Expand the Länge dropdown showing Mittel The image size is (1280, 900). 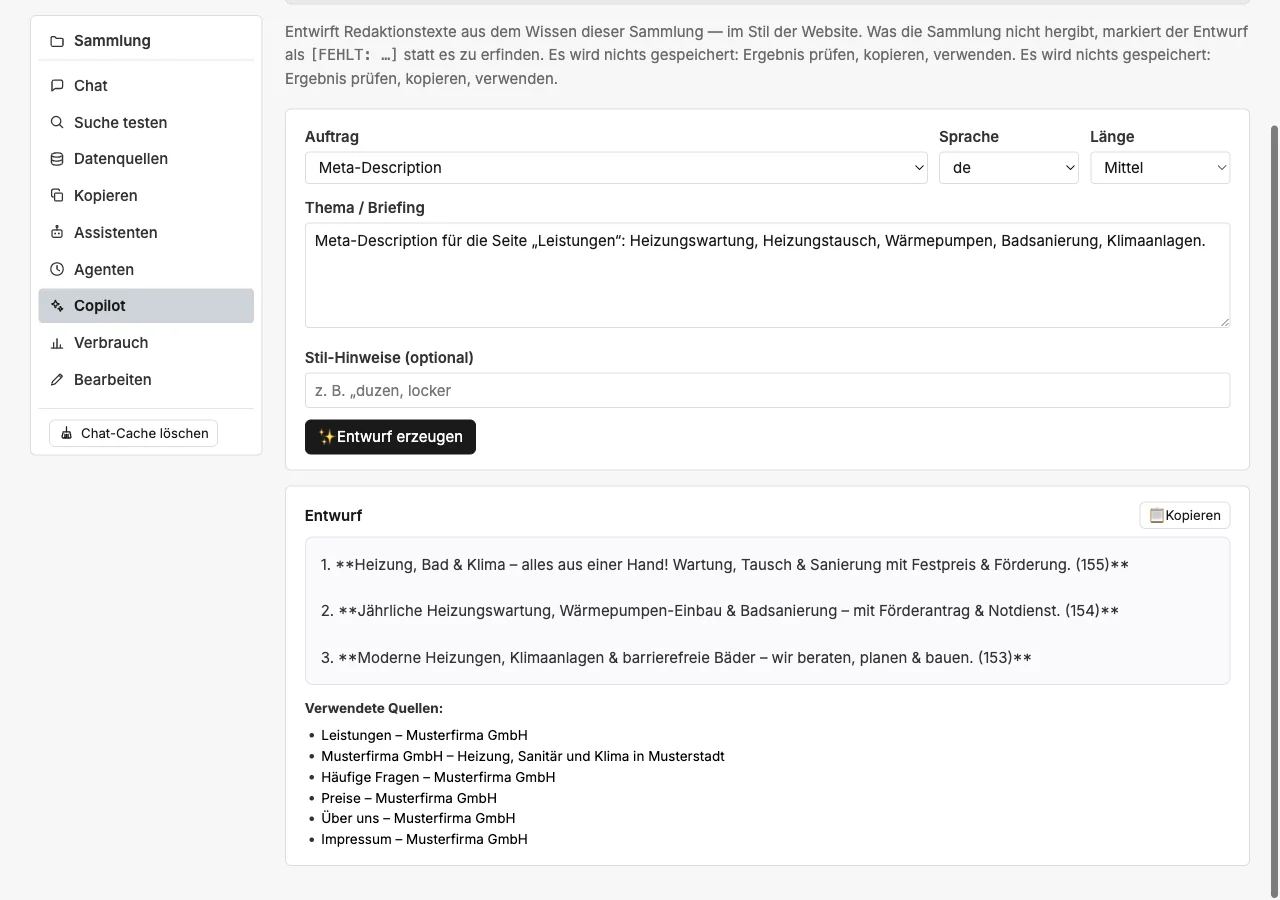pos(1160,168)
